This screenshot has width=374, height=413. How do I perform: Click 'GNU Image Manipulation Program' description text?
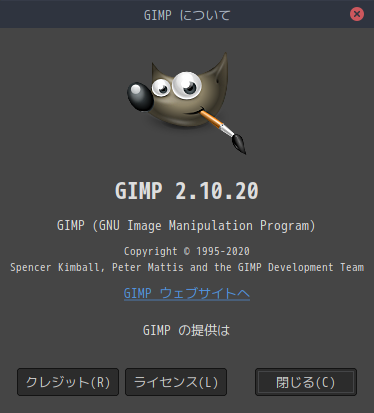click(x=205, y=226)
